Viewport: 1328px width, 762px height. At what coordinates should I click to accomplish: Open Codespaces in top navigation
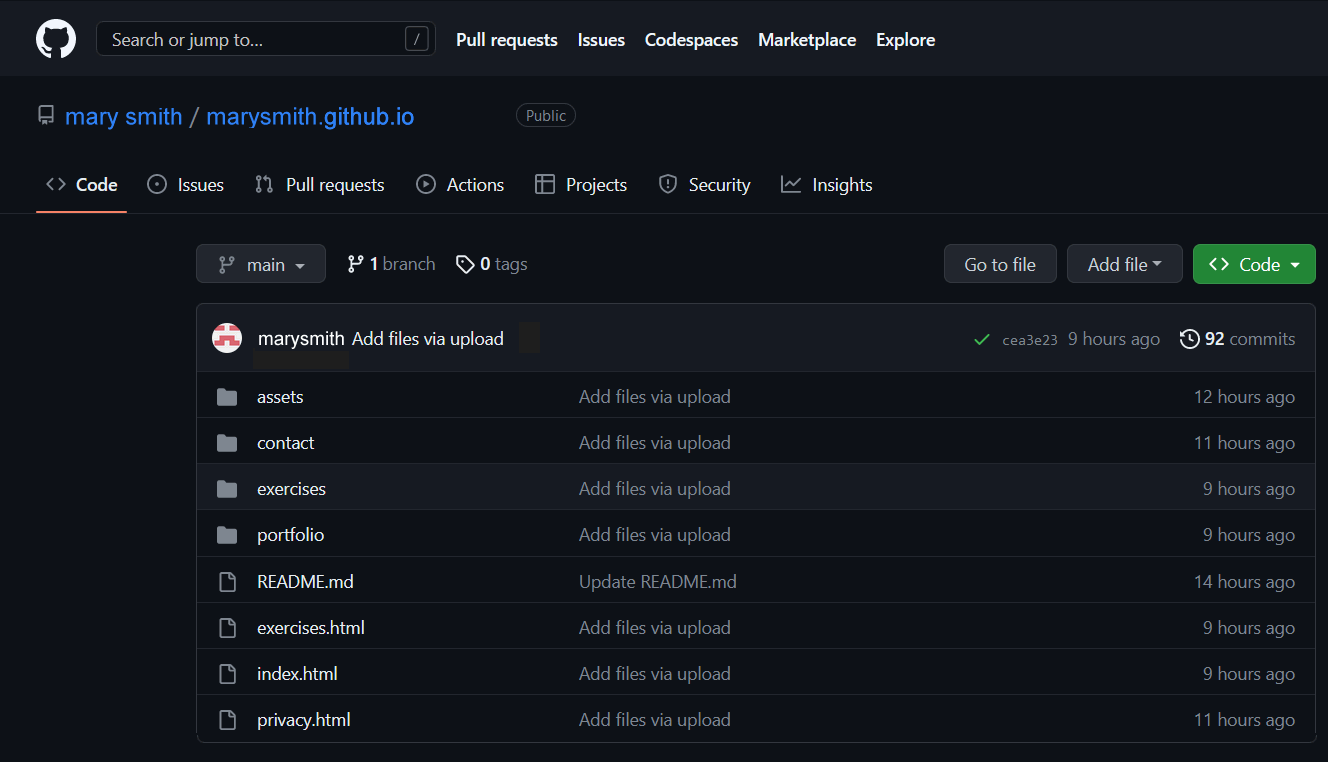pos(691,40)
